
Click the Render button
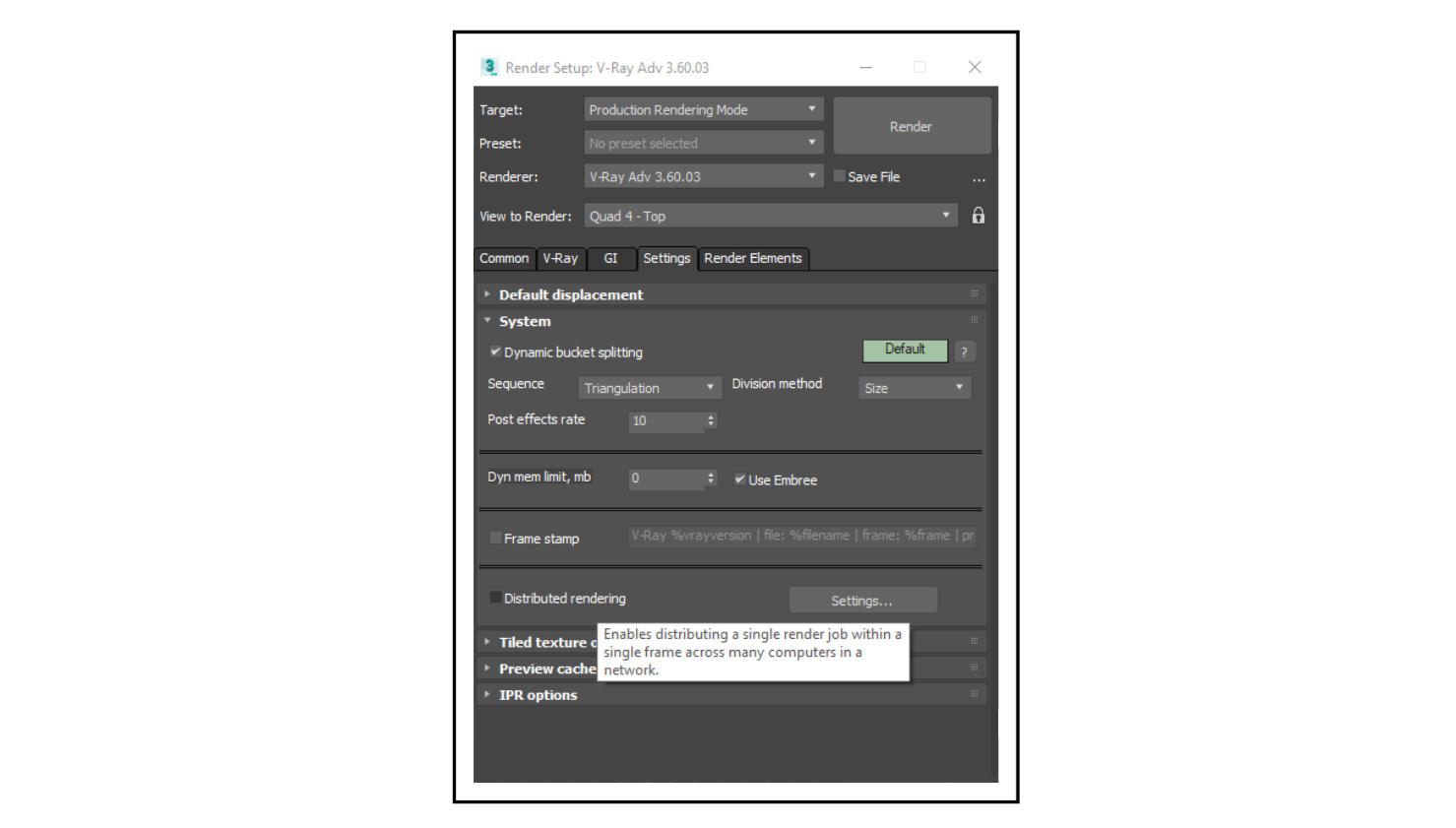pos(912,126)
